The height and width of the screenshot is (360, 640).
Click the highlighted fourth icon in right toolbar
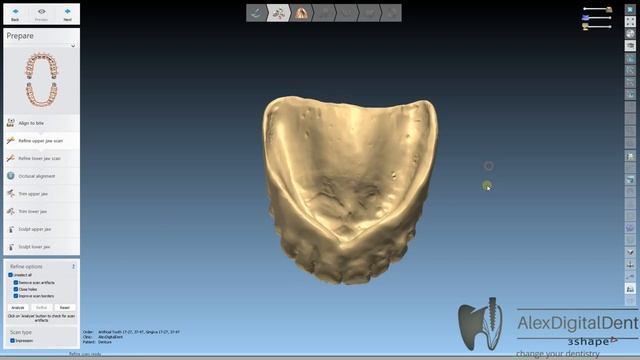(x=630, y=46)
